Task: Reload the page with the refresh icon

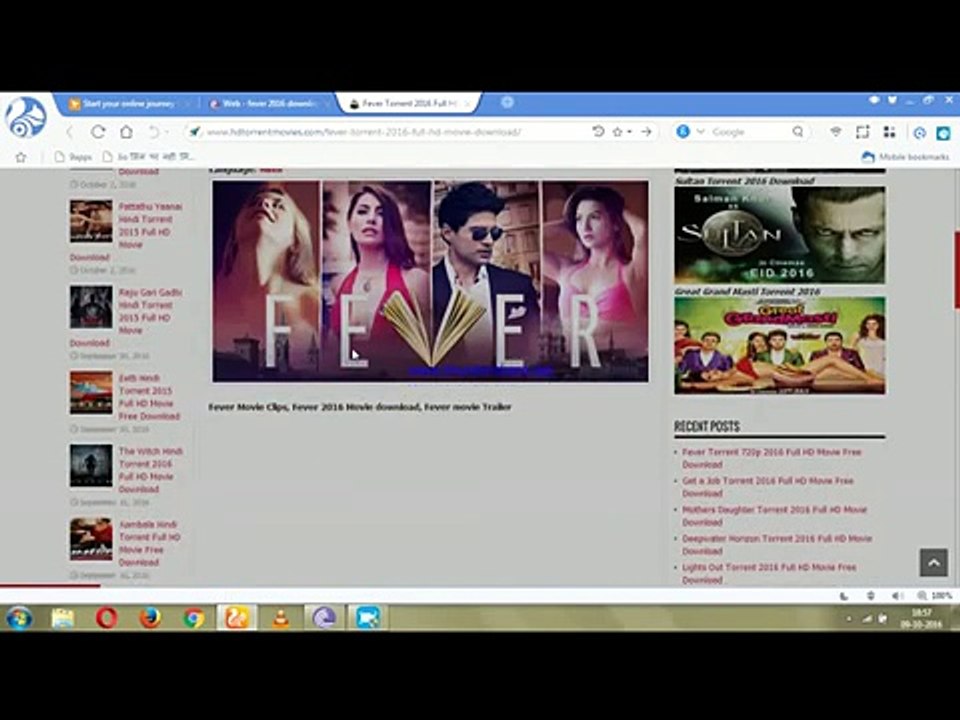Action: (98, 132)
